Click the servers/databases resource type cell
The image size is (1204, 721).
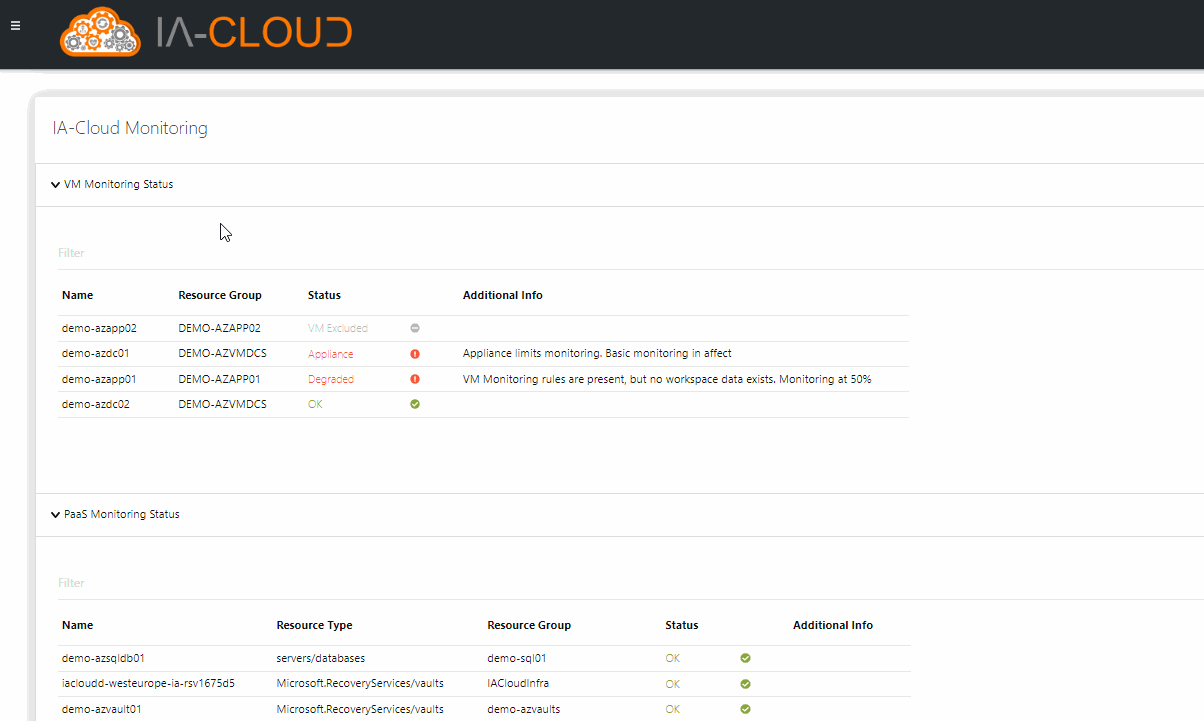point(320,658)
